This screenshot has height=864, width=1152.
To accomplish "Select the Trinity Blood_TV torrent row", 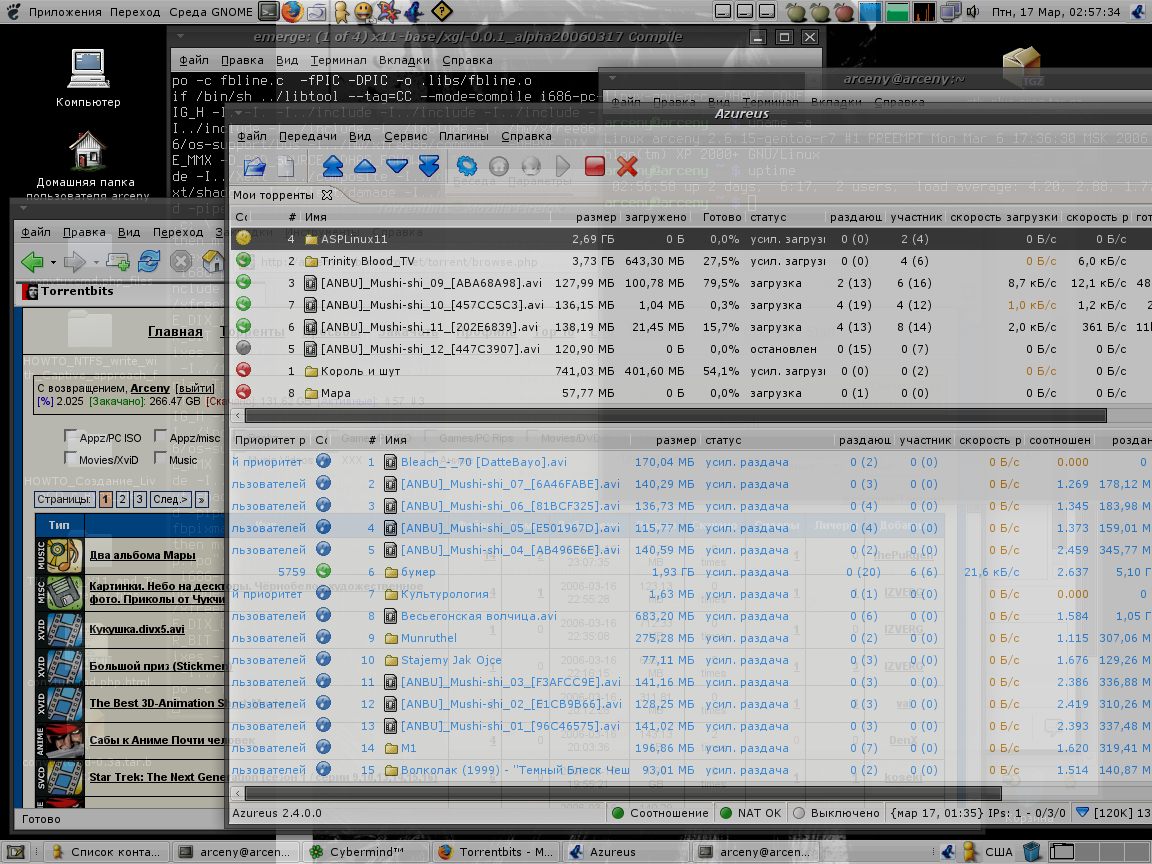I will 691,261.
